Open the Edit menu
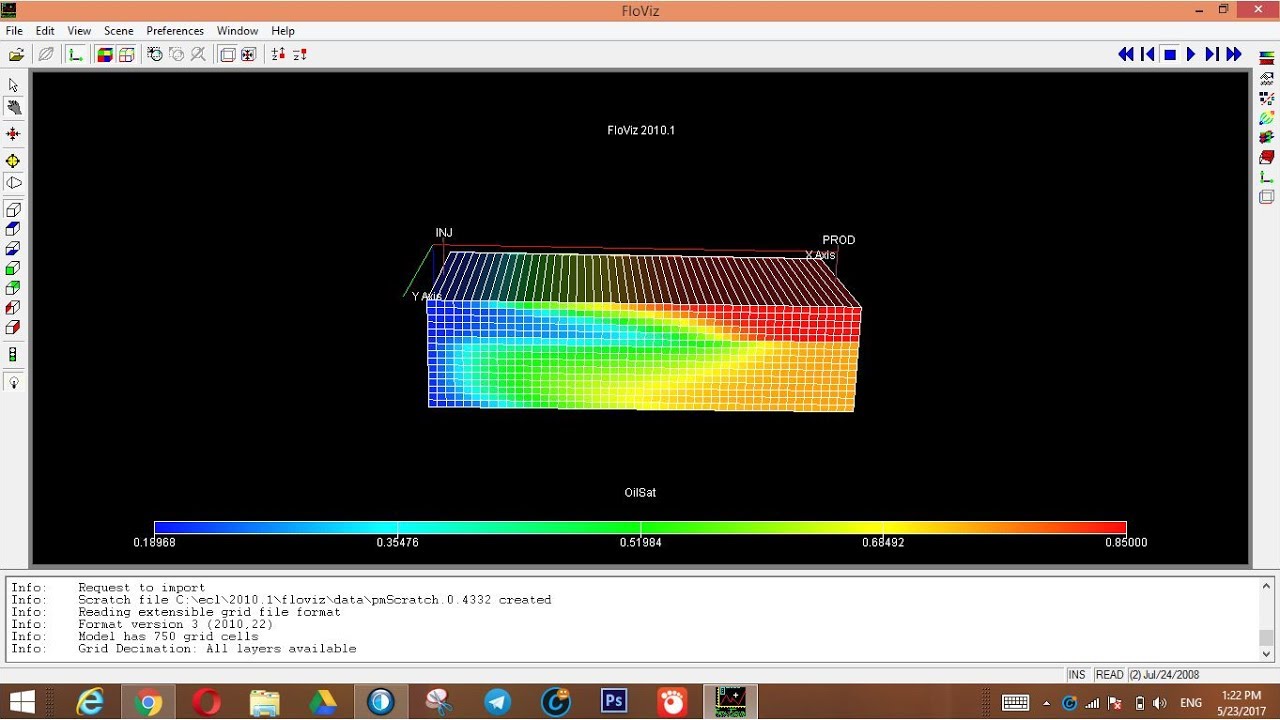The width and height of the screenshot is (1280, 720). (45, 31)
